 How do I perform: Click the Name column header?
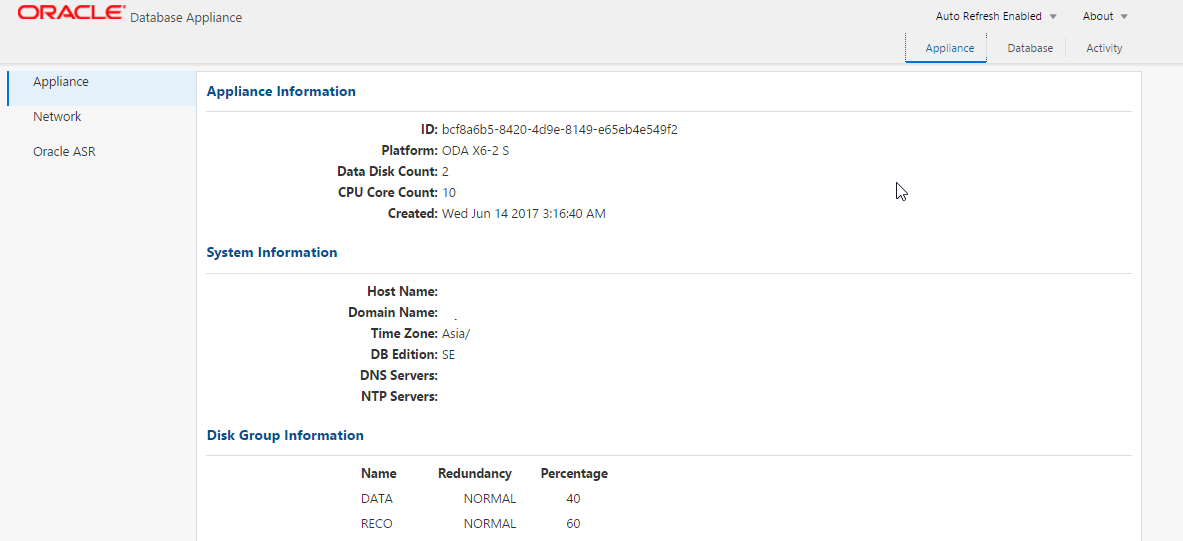[x=379, y=474]
